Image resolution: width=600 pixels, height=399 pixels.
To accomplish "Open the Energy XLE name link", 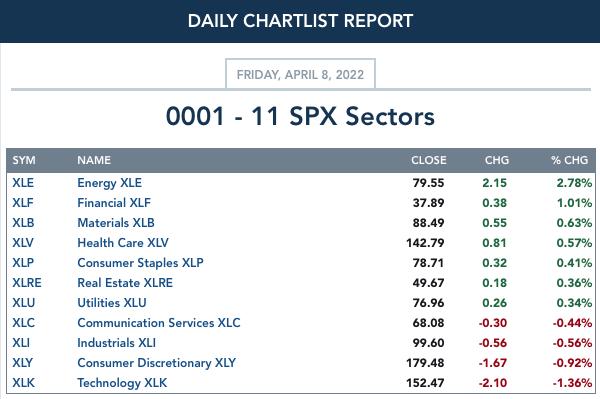I will click(x=109, y=183).
